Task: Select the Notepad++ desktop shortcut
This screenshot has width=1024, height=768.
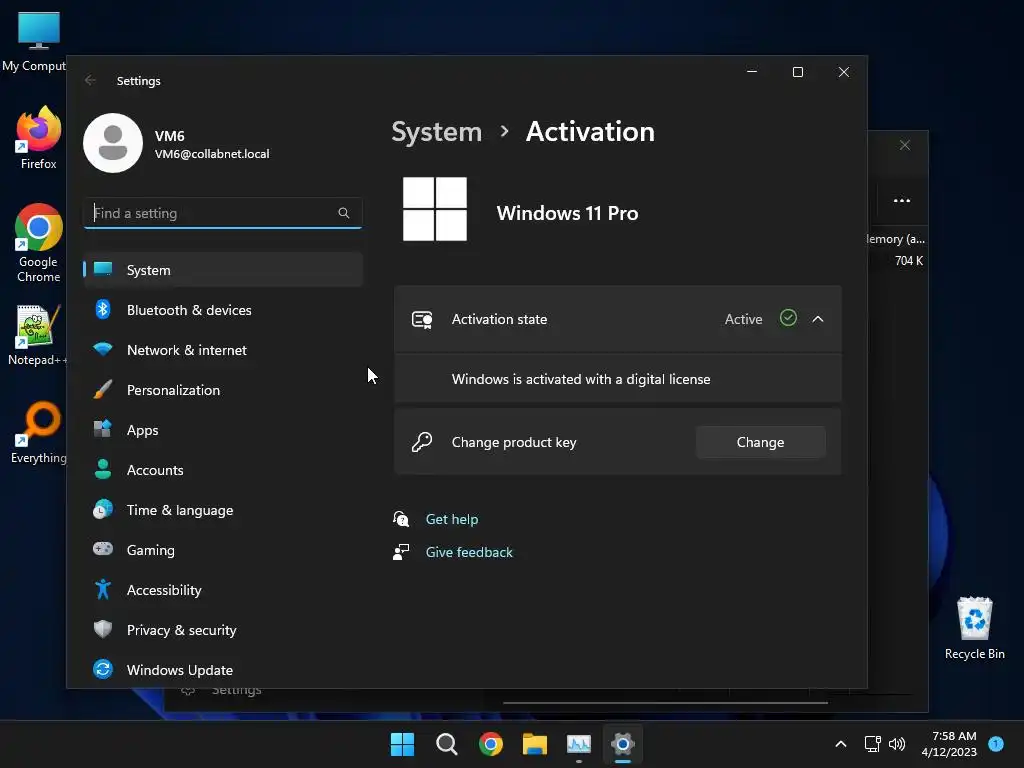Action: click(37, 334)
